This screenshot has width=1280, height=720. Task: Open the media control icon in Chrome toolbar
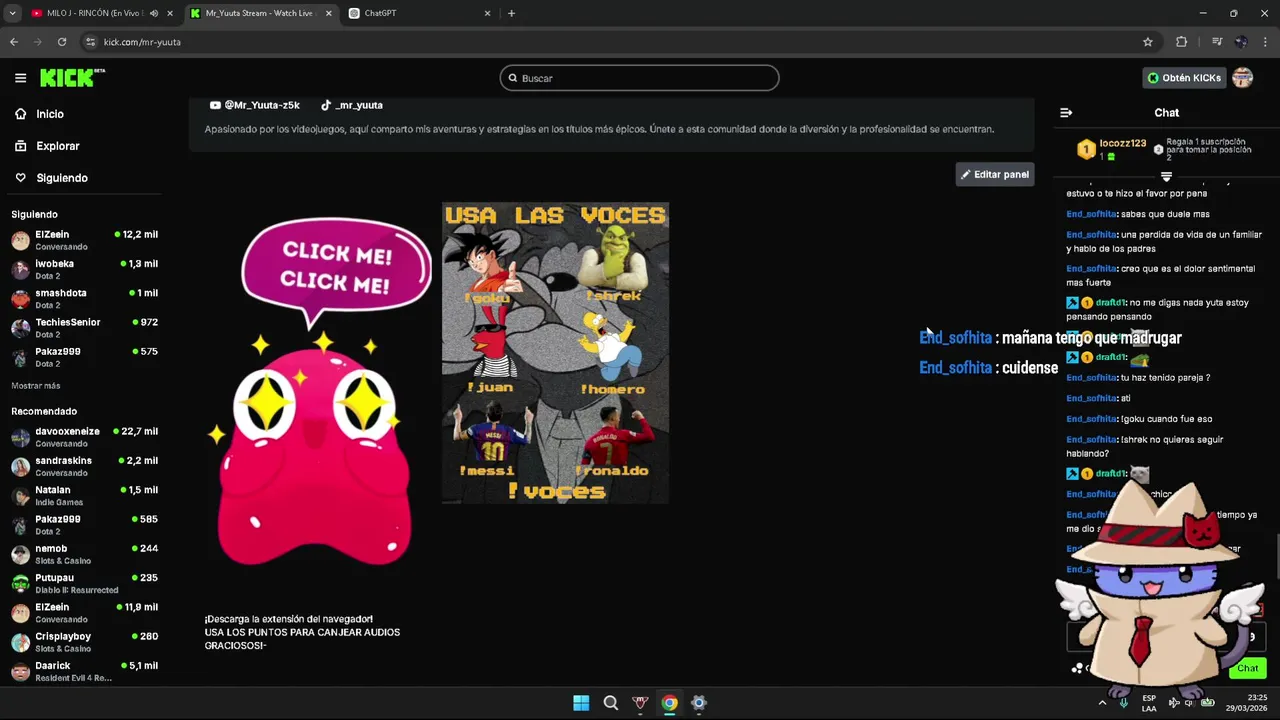coord(1216,42)
